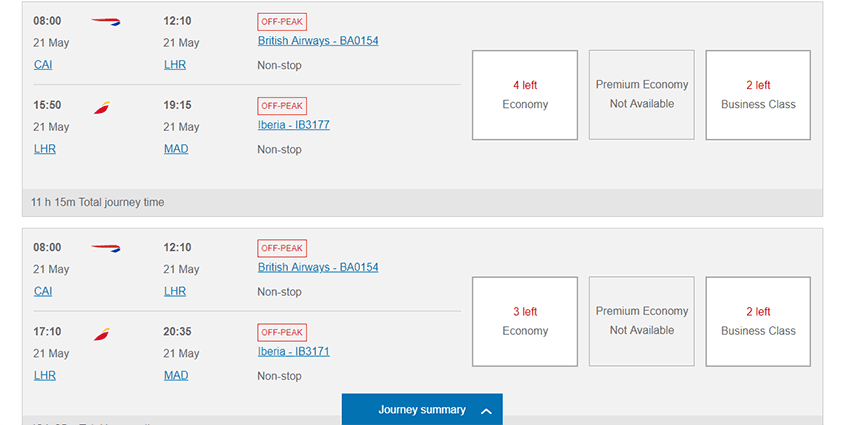Click Iberia logo on 17:10 flight
850x425 pixels.
(102, 333)
